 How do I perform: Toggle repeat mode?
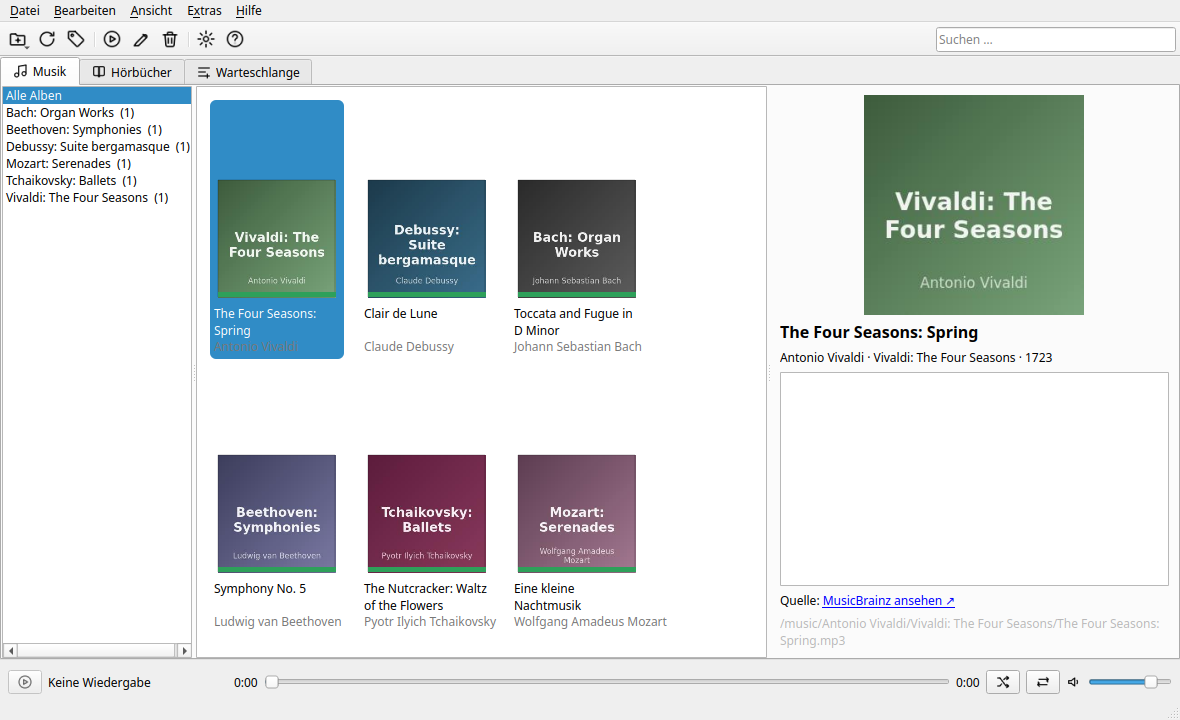coord(1042,682)
